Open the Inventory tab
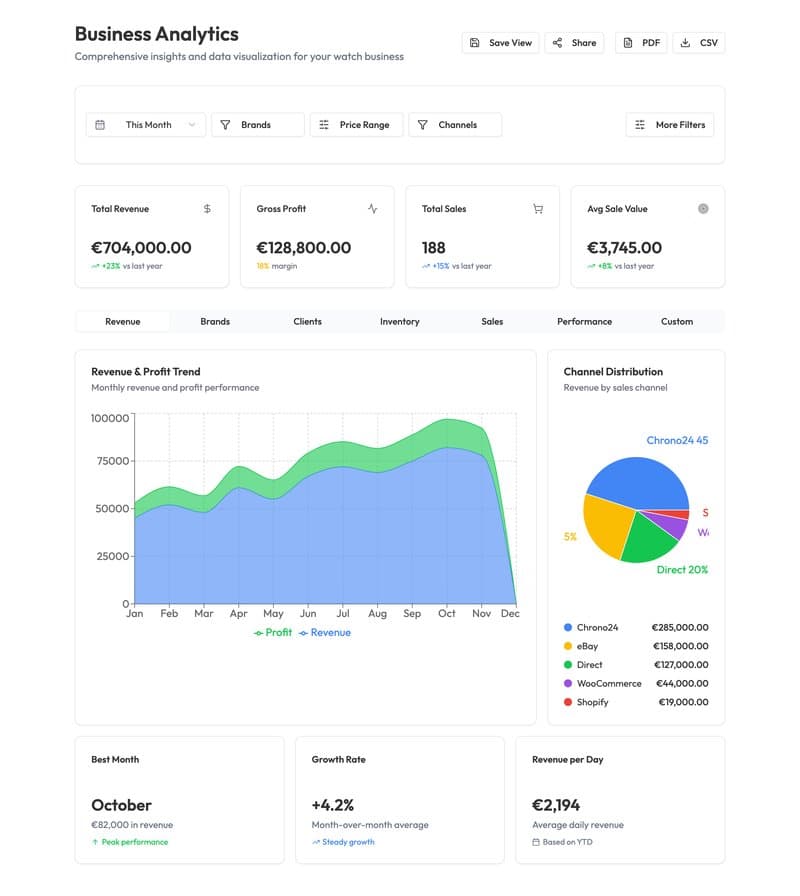Image resolution: width=800 pixels, height=896 pixels. (399, 322)
